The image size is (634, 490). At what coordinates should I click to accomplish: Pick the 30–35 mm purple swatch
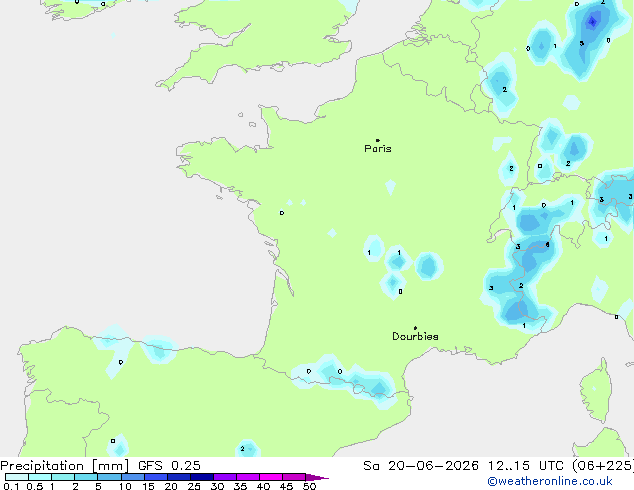(x=225, y=477)
